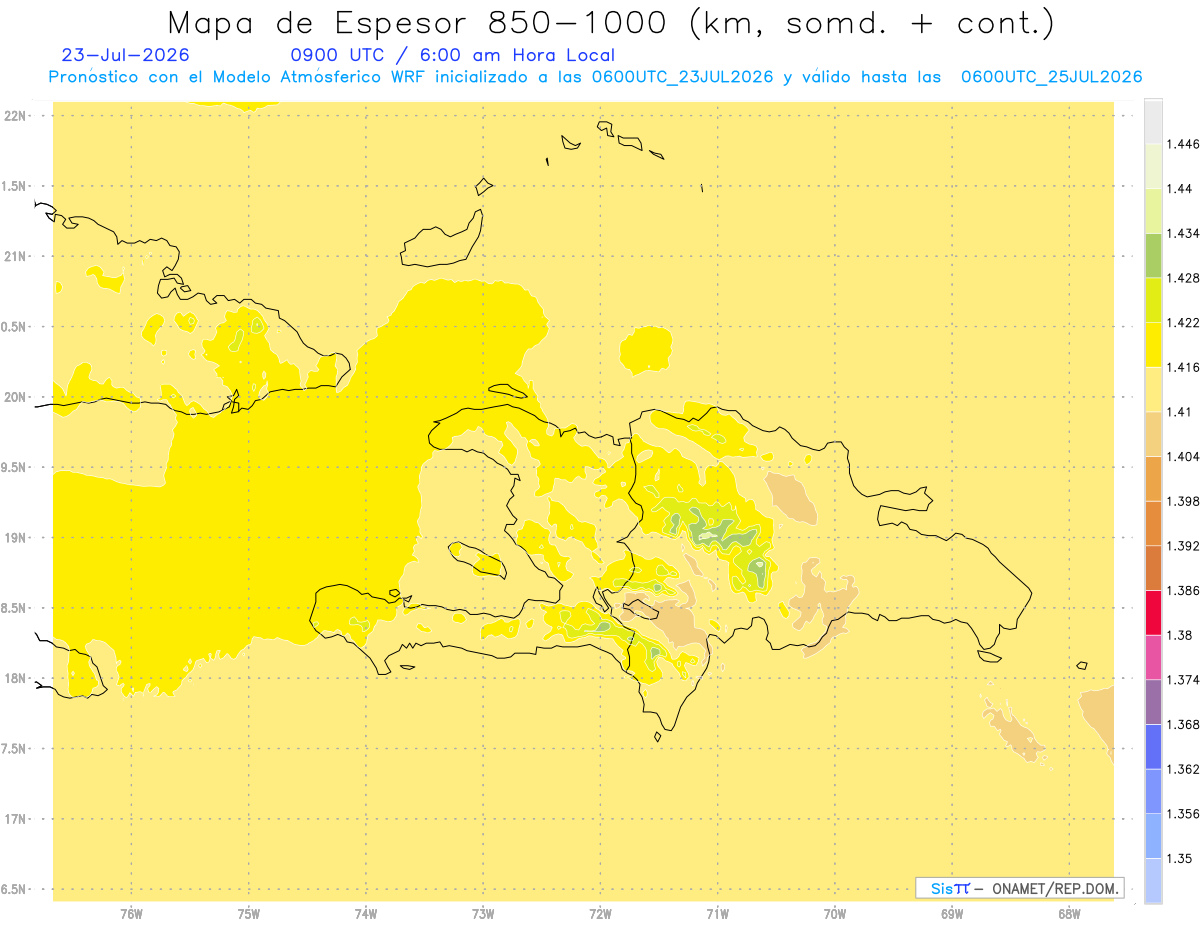This screenshot has height=927, width=1200.
Task: Click the '18N' latitude label
Action: point(14,678)
